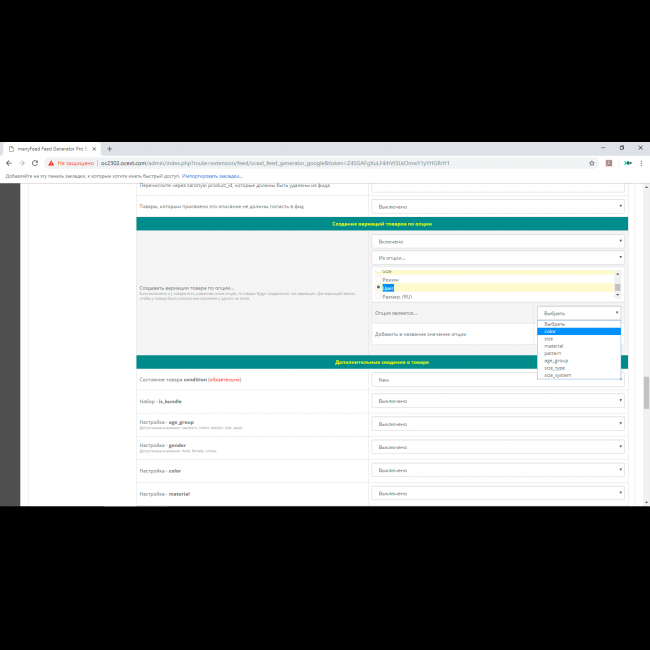Choose size_system from the dropdown list

[x=558, y=375]
